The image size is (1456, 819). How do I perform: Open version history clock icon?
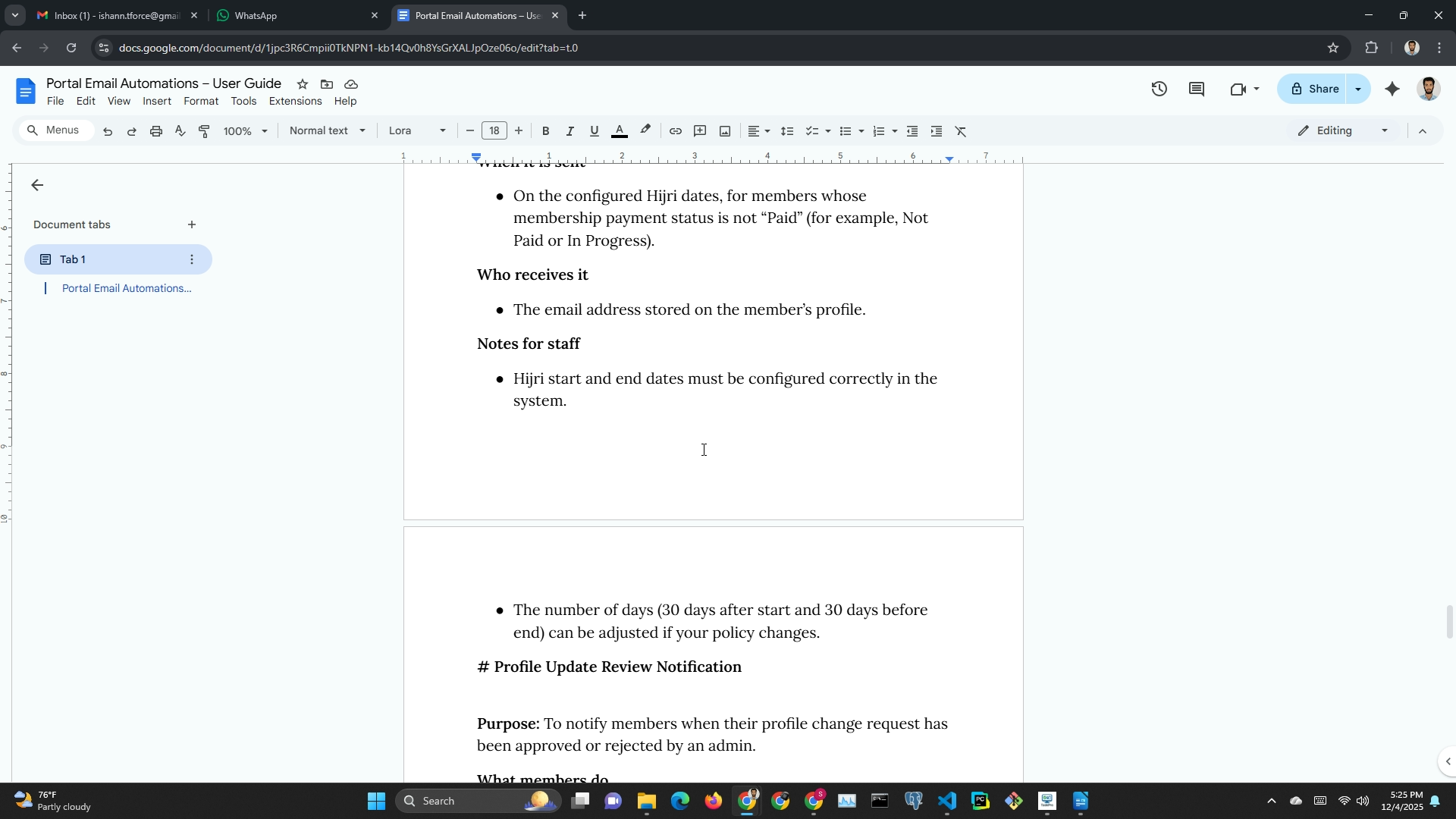(1159, 89)
